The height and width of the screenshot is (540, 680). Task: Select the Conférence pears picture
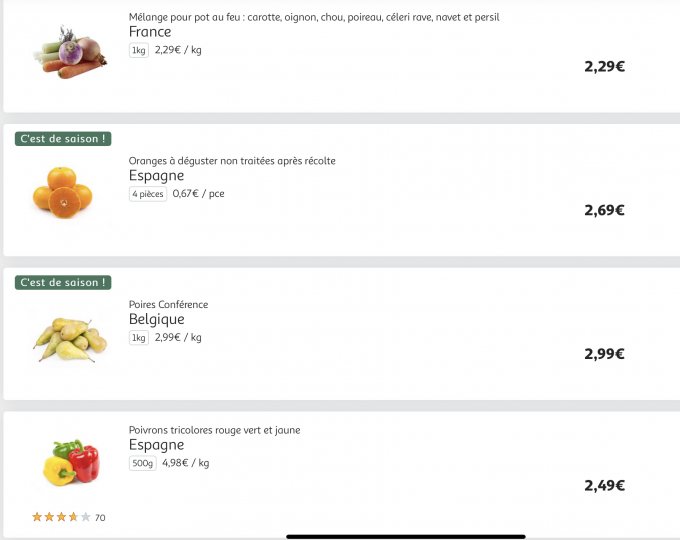tap(69, 339)
